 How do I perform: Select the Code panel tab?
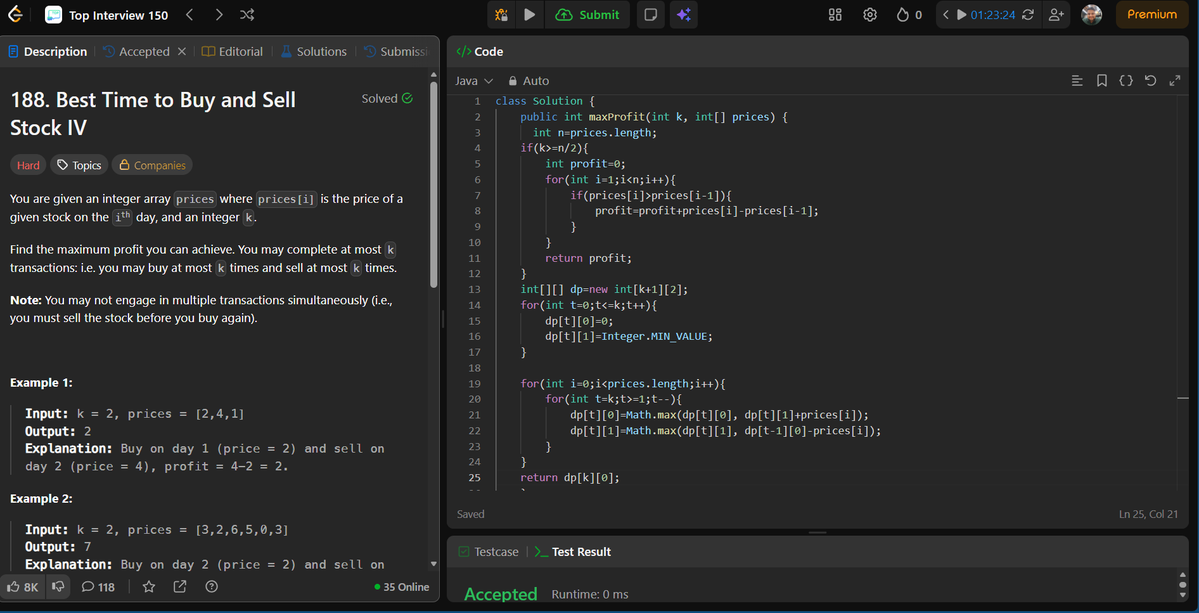pos(479,51)
